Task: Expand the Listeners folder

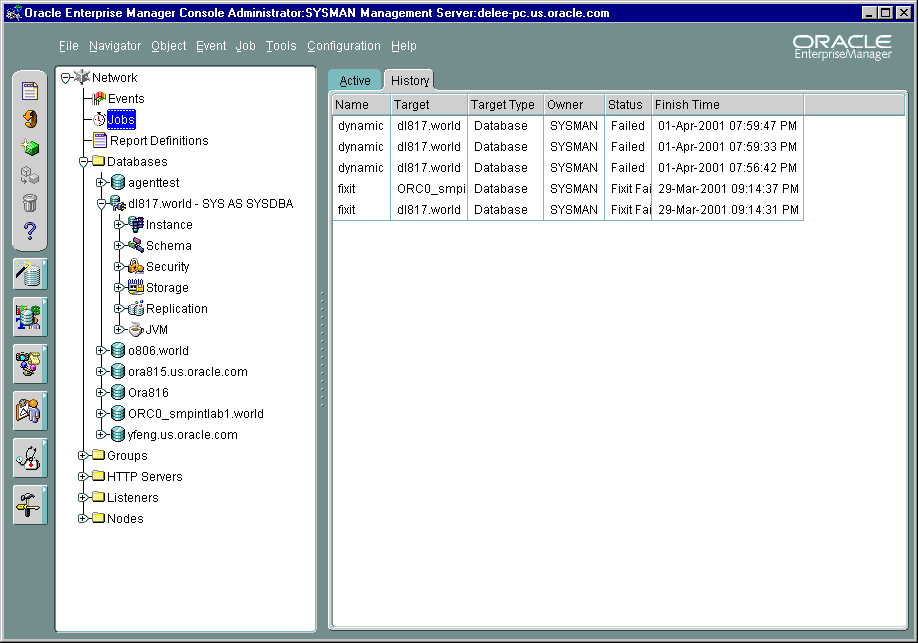Action: (83, 497)
